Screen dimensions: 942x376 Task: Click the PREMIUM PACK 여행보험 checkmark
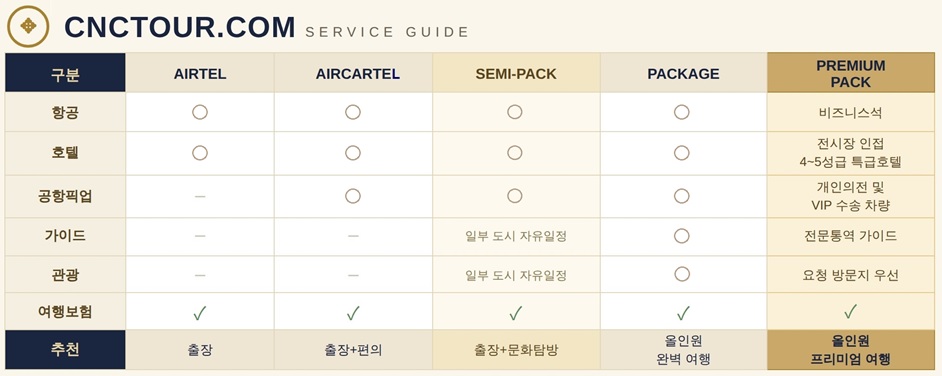tap(850, 311)
